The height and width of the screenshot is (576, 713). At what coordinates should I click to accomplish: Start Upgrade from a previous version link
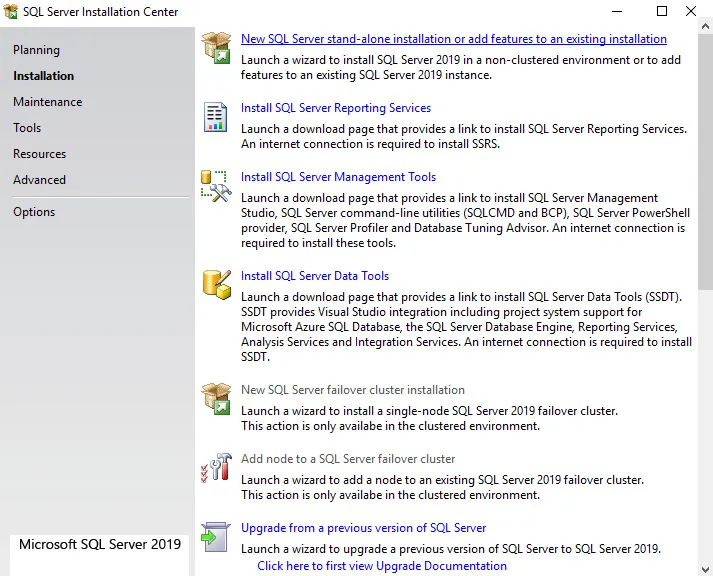(363, 528)
